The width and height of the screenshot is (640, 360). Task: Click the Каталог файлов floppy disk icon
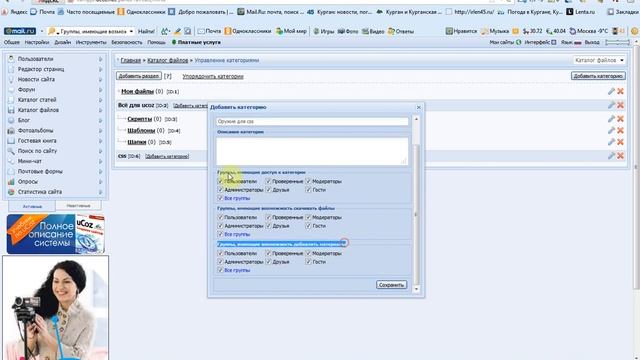11,110
